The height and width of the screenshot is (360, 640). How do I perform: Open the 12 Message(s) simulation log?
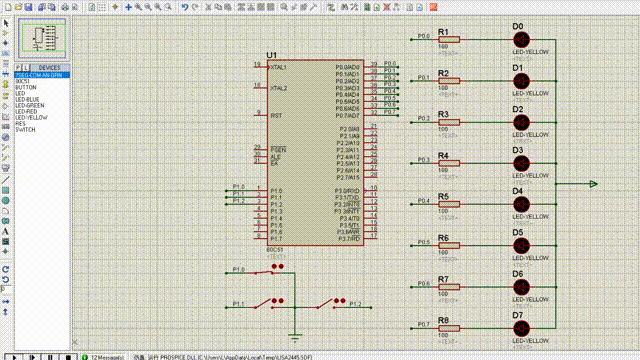tap(103, 357)
